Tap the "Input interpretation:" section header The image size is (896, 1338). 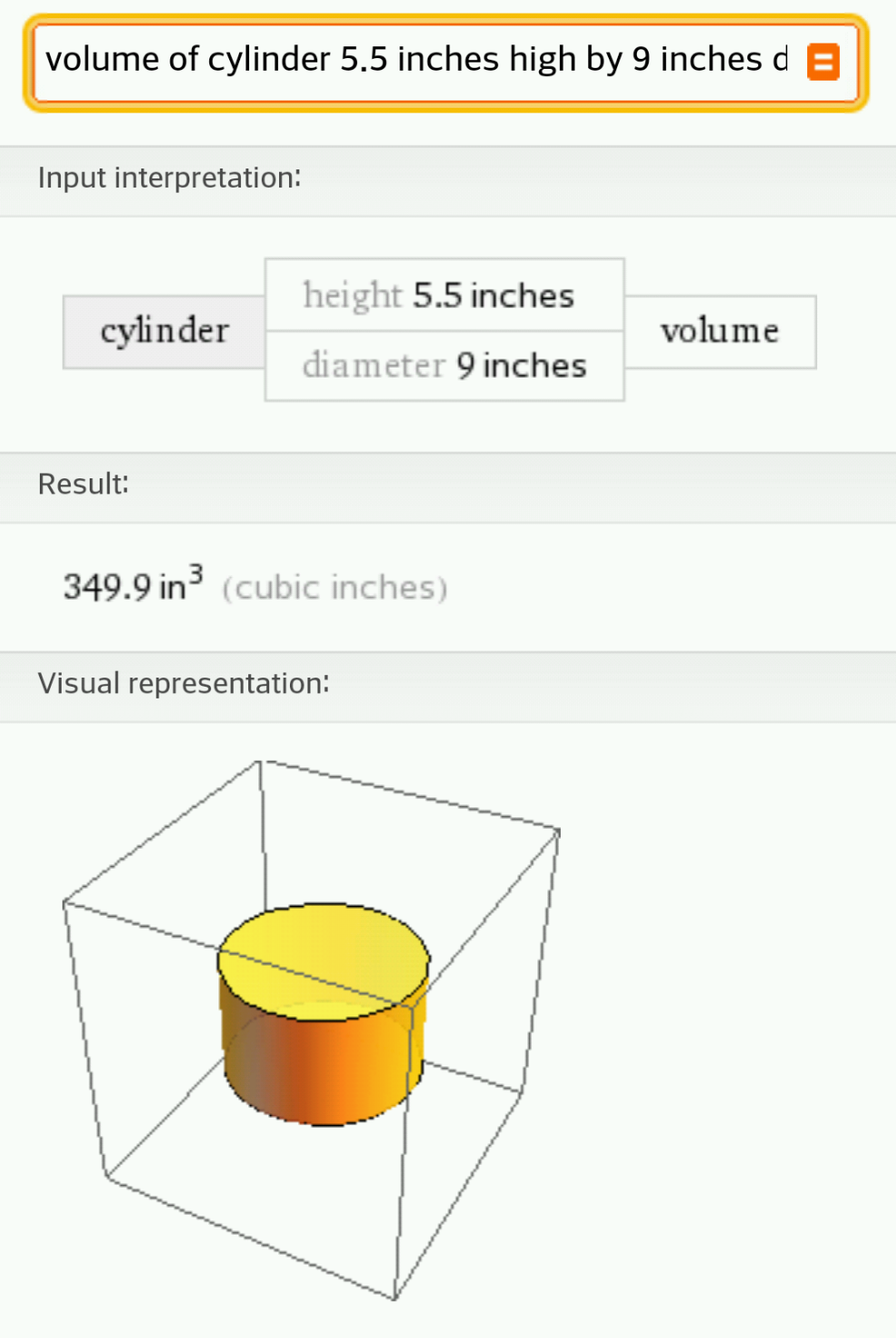pyautogui.click(x=169, y=178)
